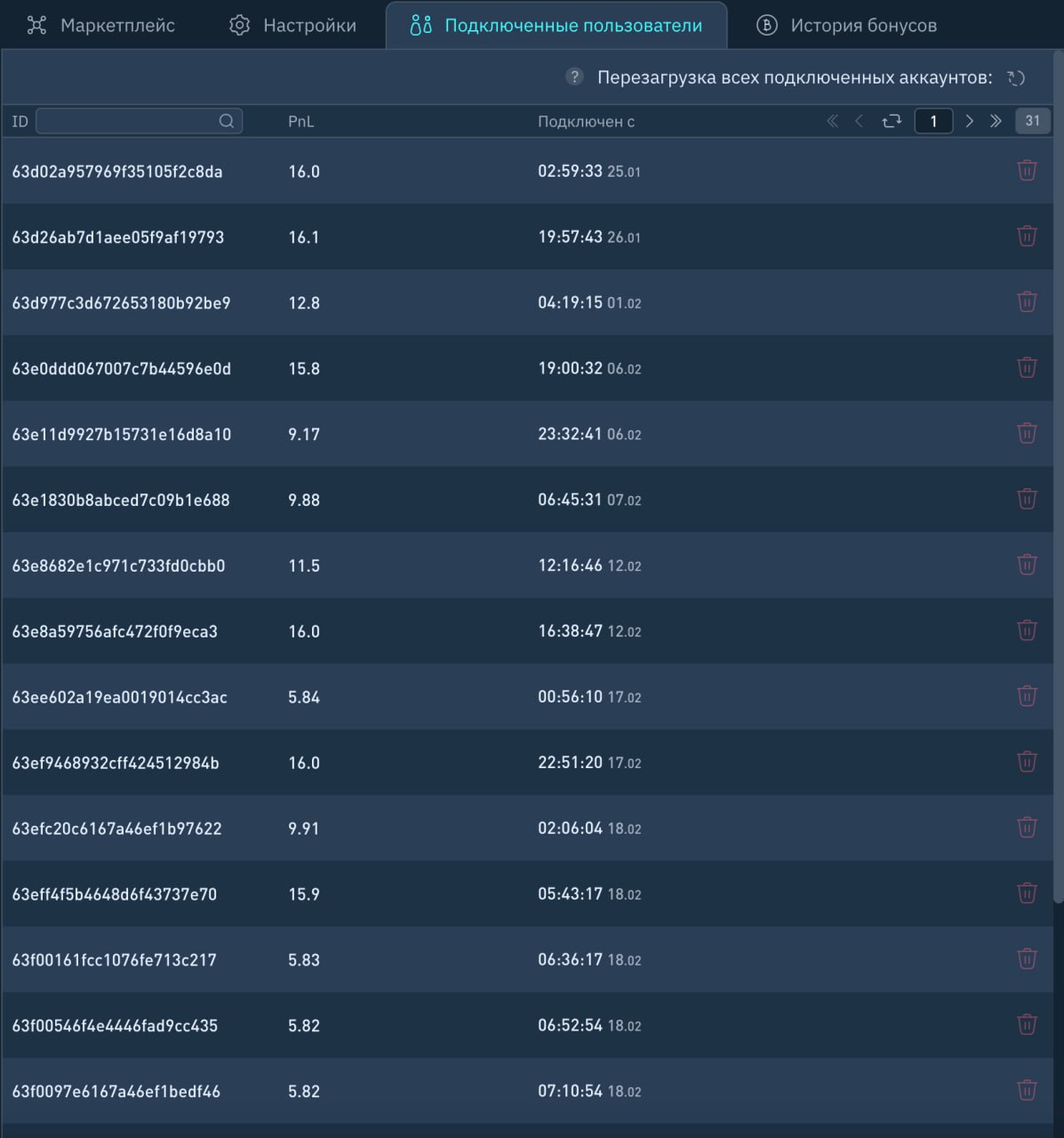Go to the next page arrow
The height and width of the screenshot is (1138, 1064).
(970, 121)
